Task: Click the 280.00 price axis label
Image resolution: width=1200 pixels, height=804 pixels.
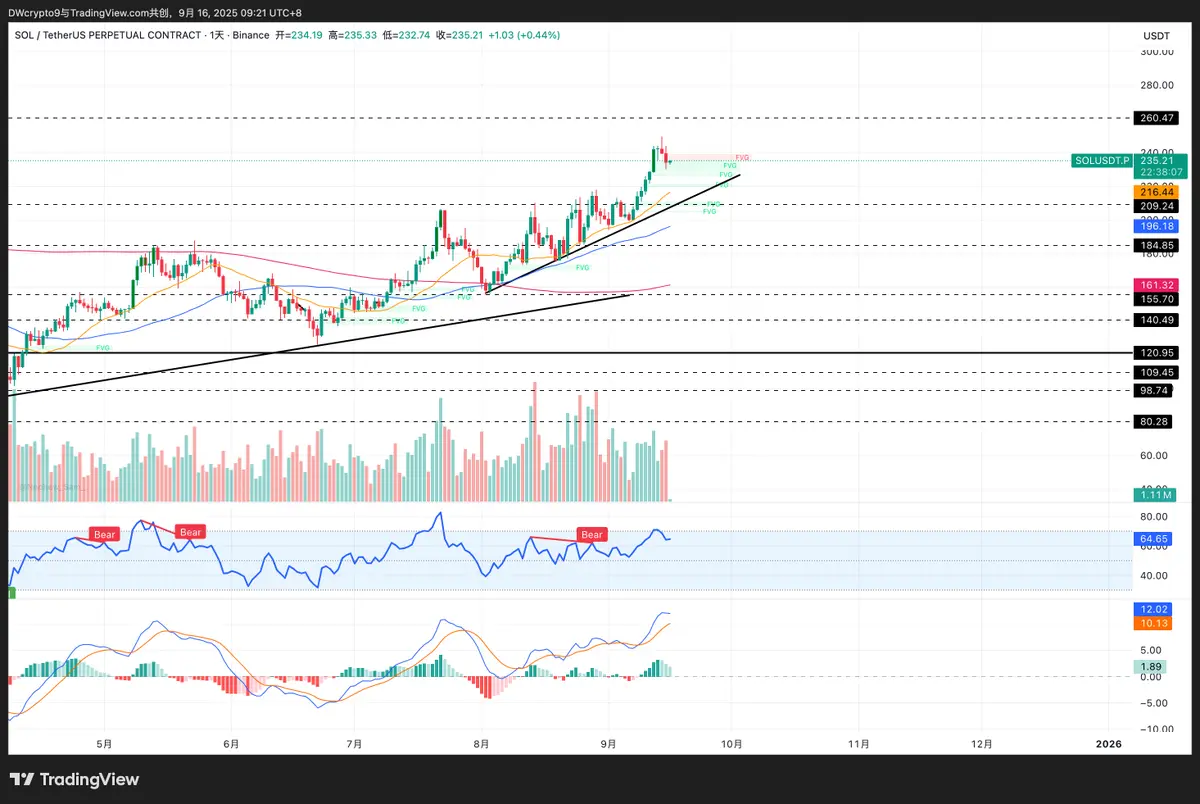Action: point(1157,85)
